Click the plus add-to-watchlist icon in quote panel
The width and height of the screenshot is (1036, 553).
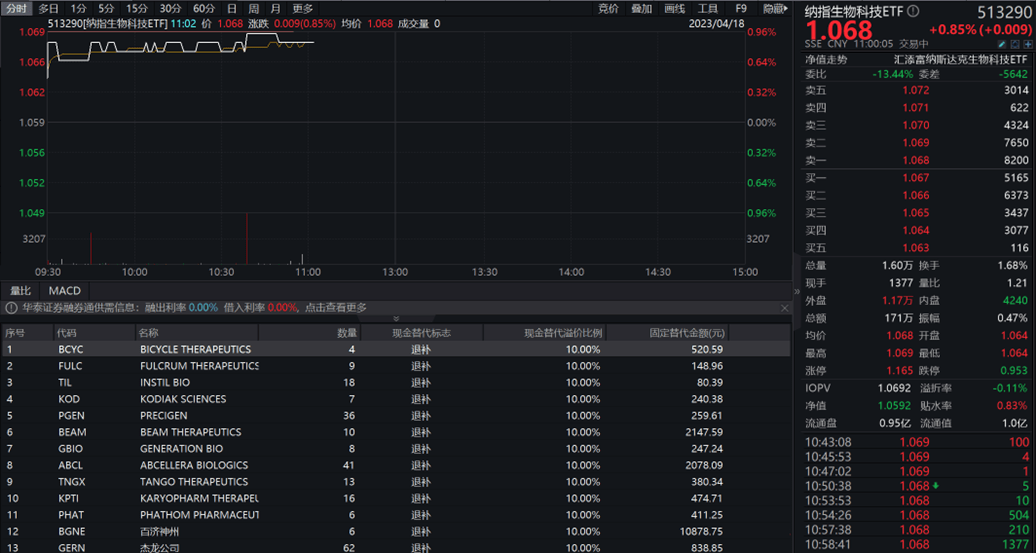[1028, 44]
